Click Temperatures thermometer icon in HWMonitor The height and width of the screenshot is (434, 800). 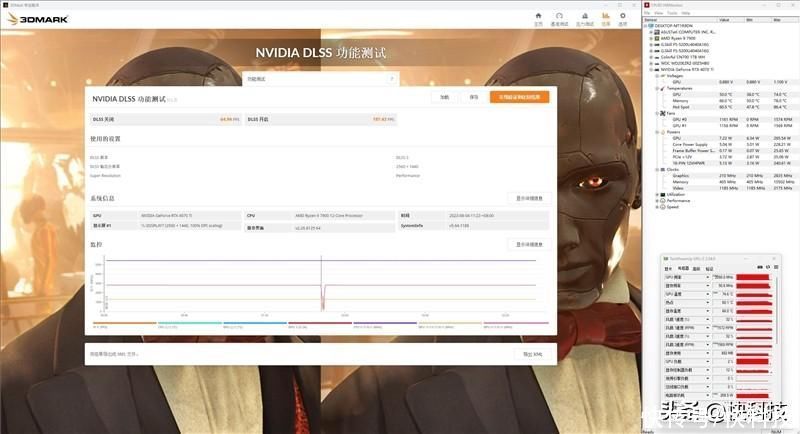click(663, 88)
